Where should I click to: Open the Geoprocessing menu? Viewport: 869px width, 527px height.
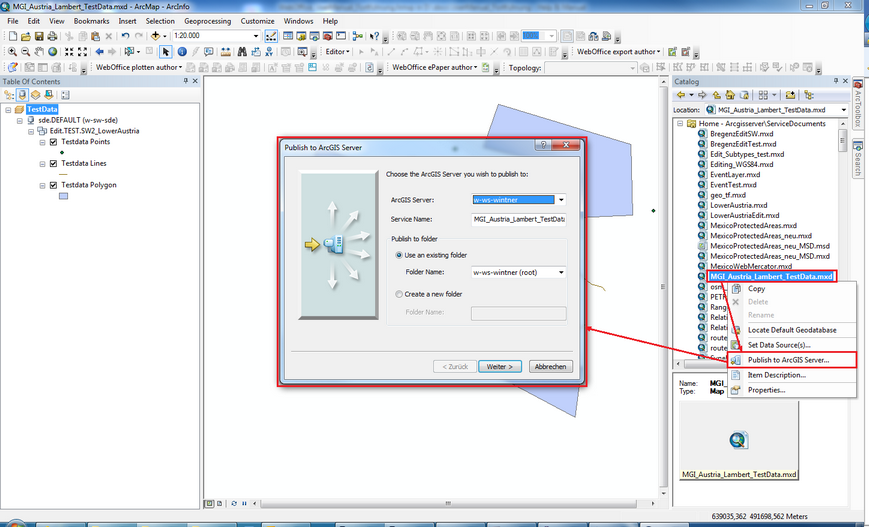(x=207, y=21)
